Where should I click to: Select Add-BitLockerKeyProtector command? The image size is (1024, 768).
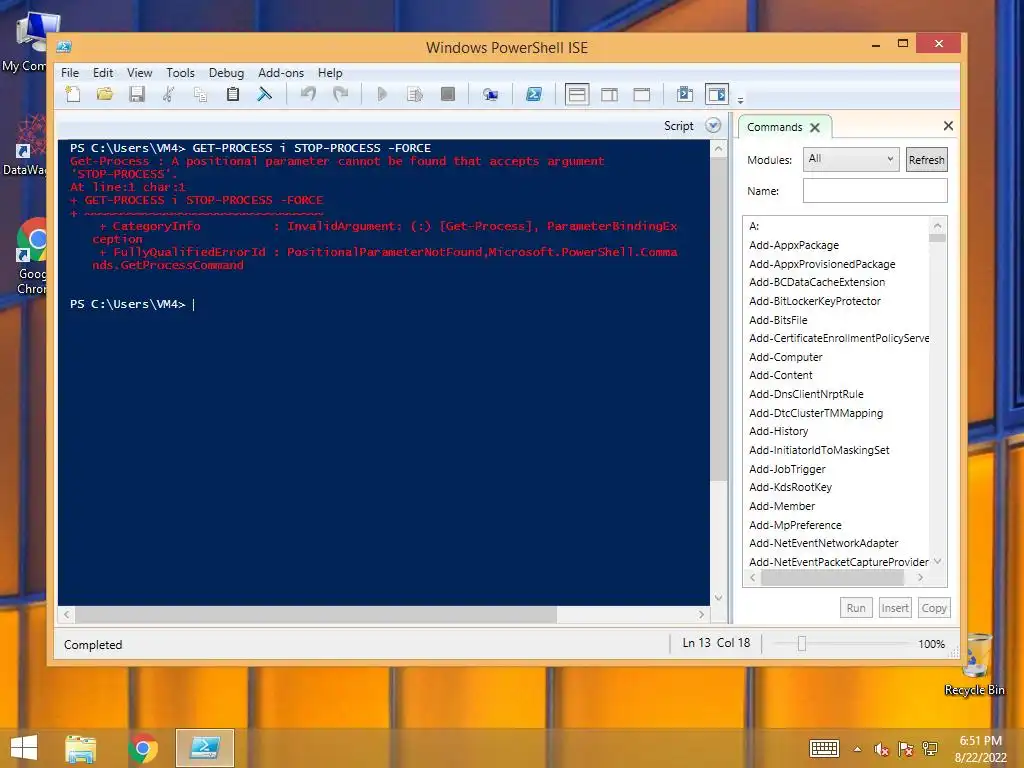(814, 301)
